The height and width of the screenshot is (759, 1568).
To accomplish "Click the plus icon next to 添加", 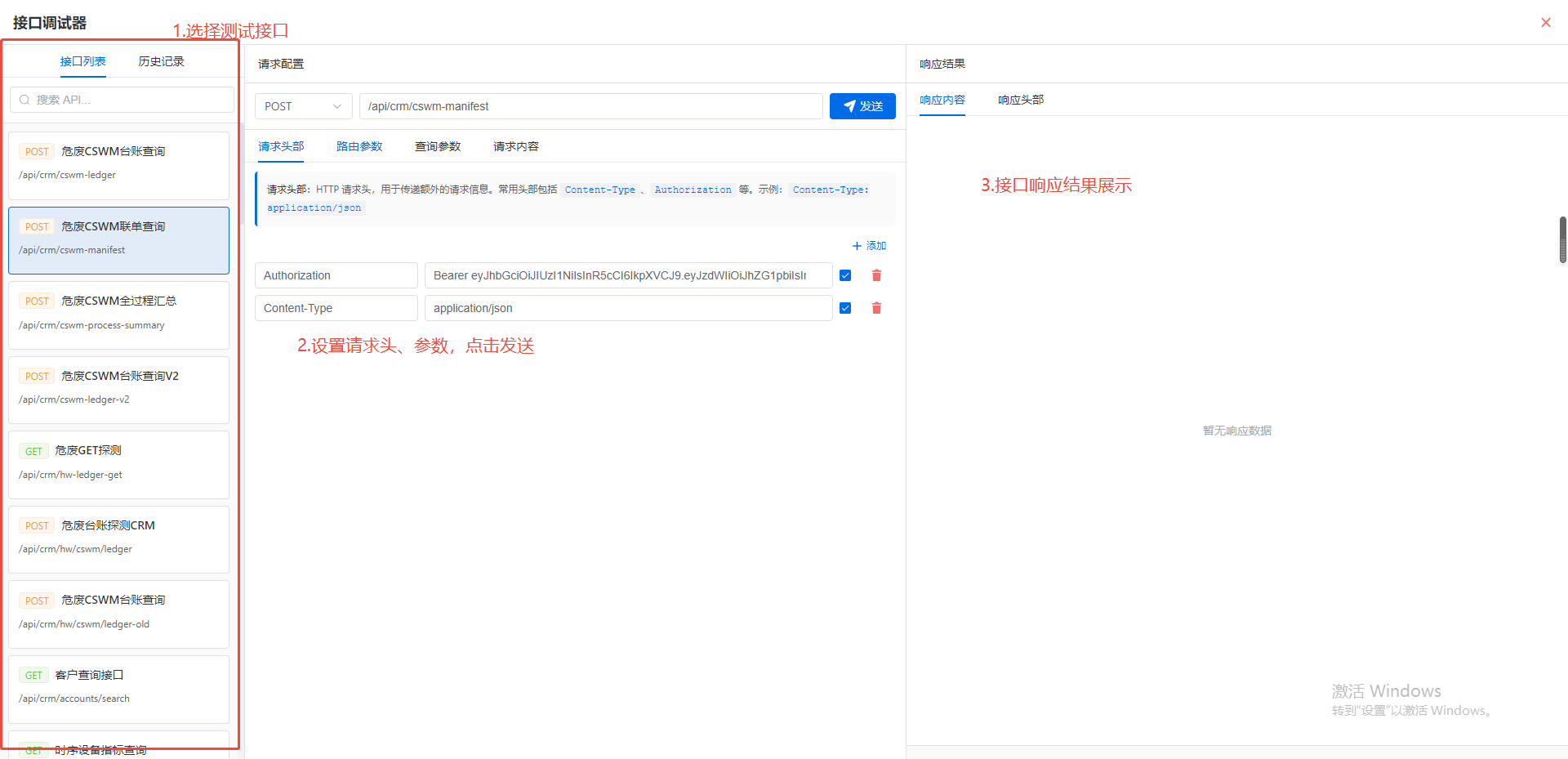I will (x=857, y=246).
